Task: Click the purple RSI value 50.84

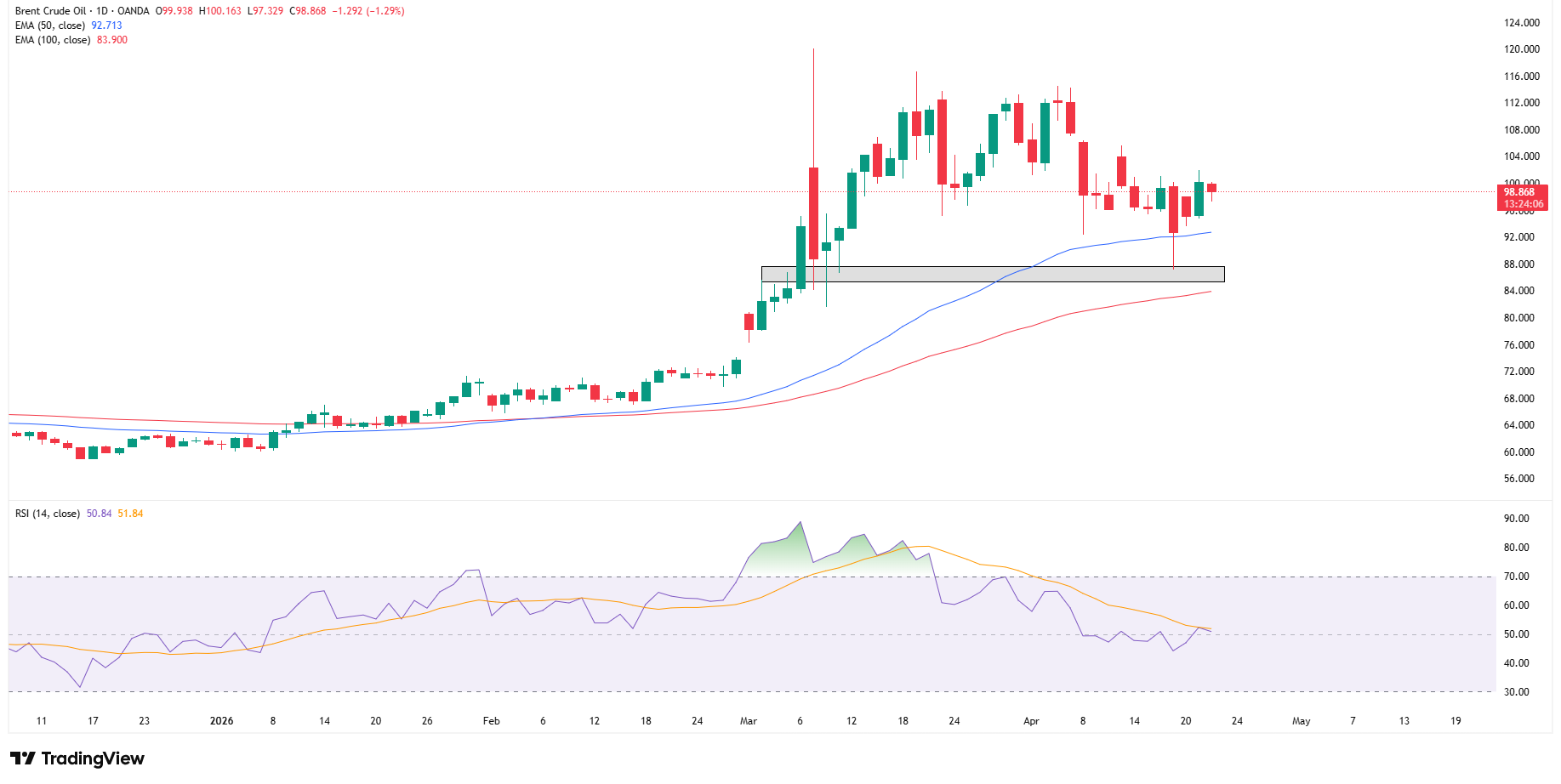Action: coord(99,514)
